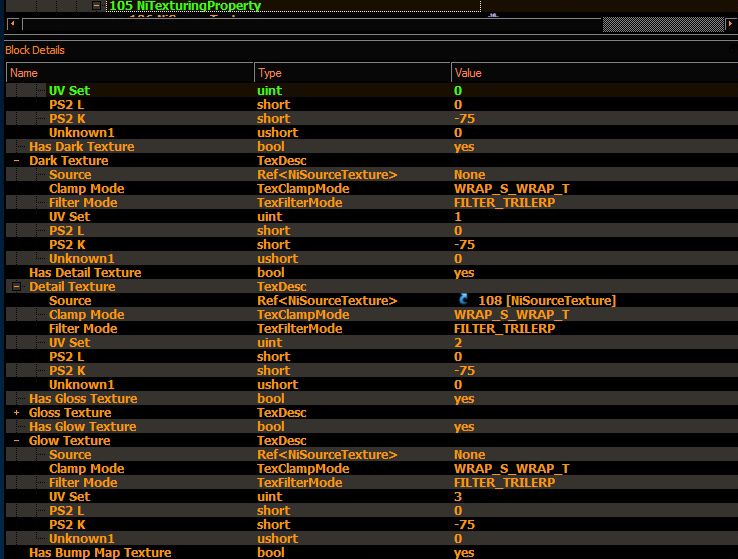738x559 pixels.
Task: Select the Glow Texture row name
Action: [x=70, y=440]
